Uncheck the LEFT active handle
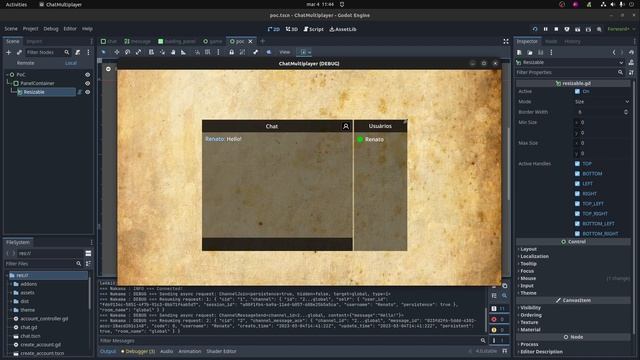Viewport: 640px width, 360px height. [x=577, y=184]
